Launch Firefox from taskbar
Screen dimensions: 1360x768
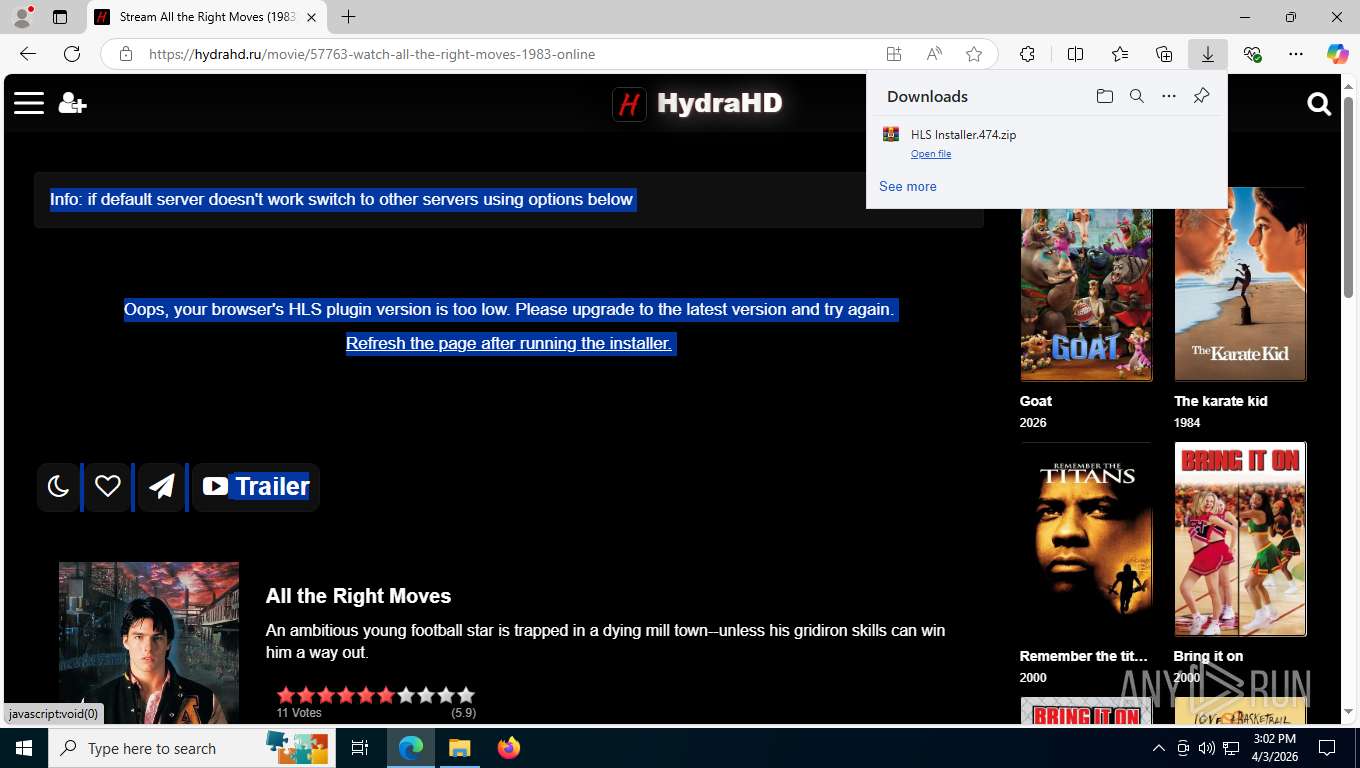509,748
